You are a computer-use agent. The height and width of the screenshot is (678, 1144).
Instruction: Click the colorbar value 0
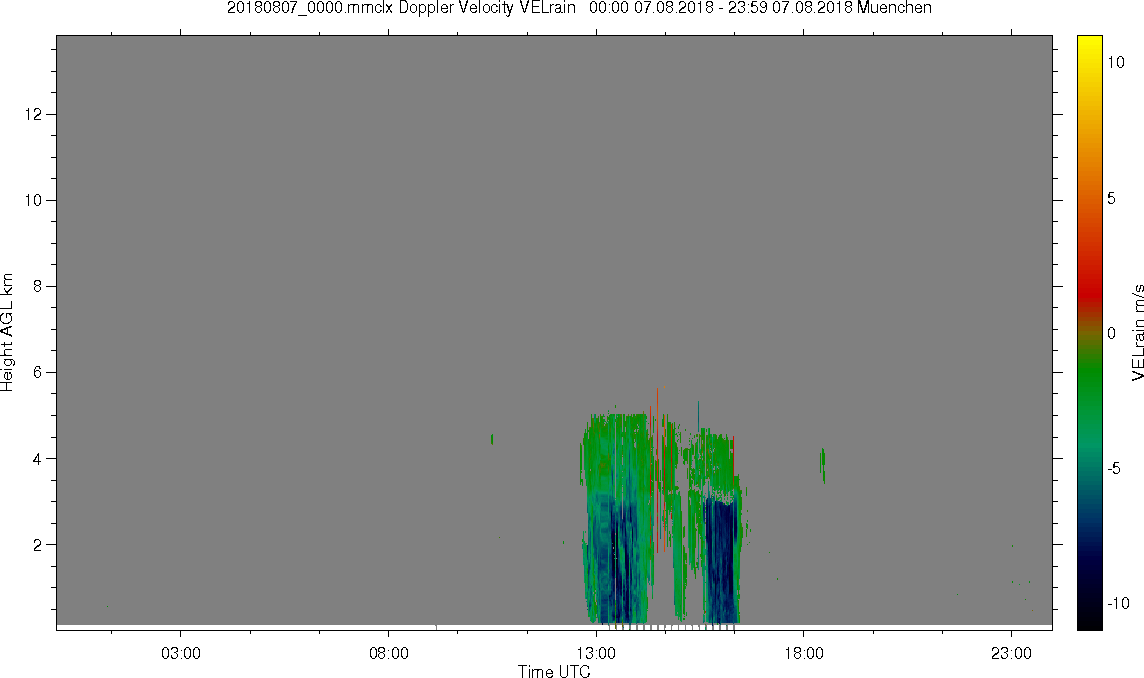(x=1111, y=333)
